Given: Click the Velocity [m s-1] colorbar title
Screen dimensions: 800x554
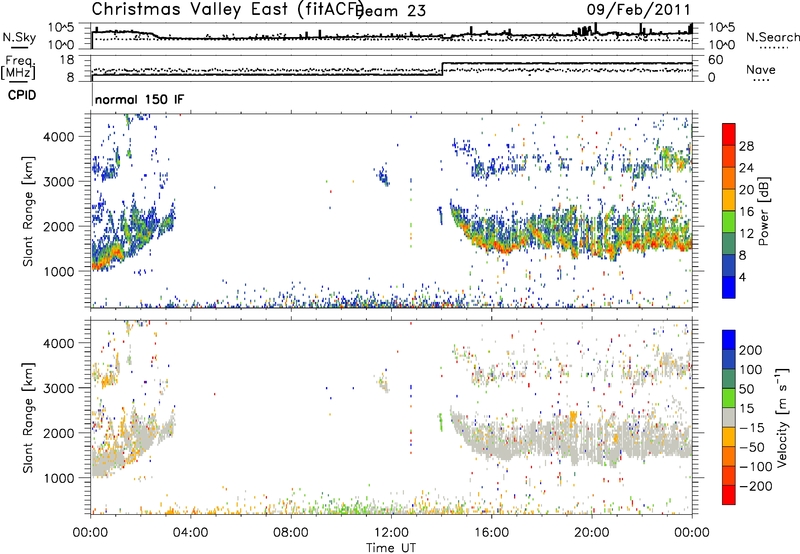Looking at the screenshot, I should 782,417.
